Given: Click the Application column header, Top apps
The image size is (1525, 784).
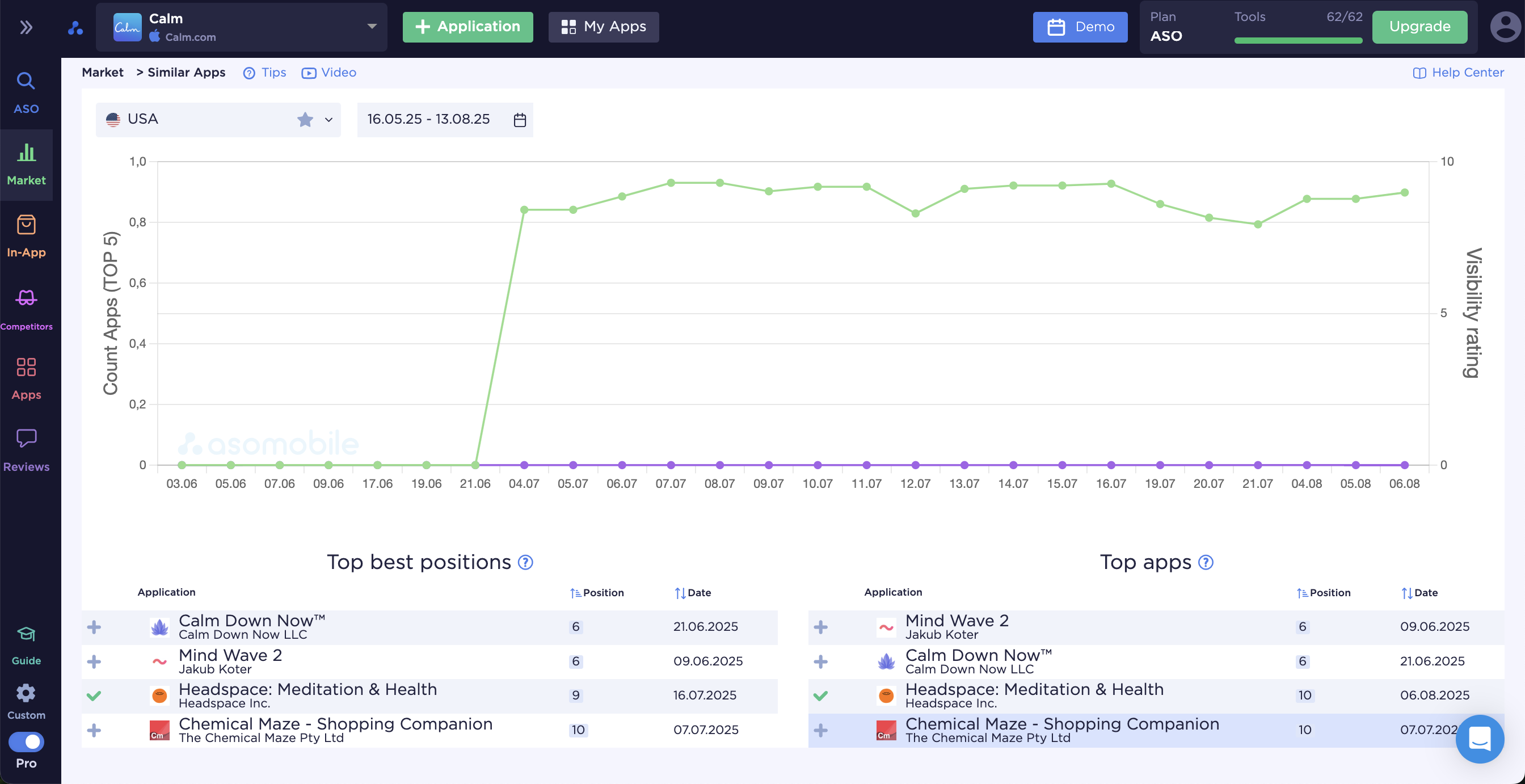Looking at the screenshot, I should [x=893, y=592].
